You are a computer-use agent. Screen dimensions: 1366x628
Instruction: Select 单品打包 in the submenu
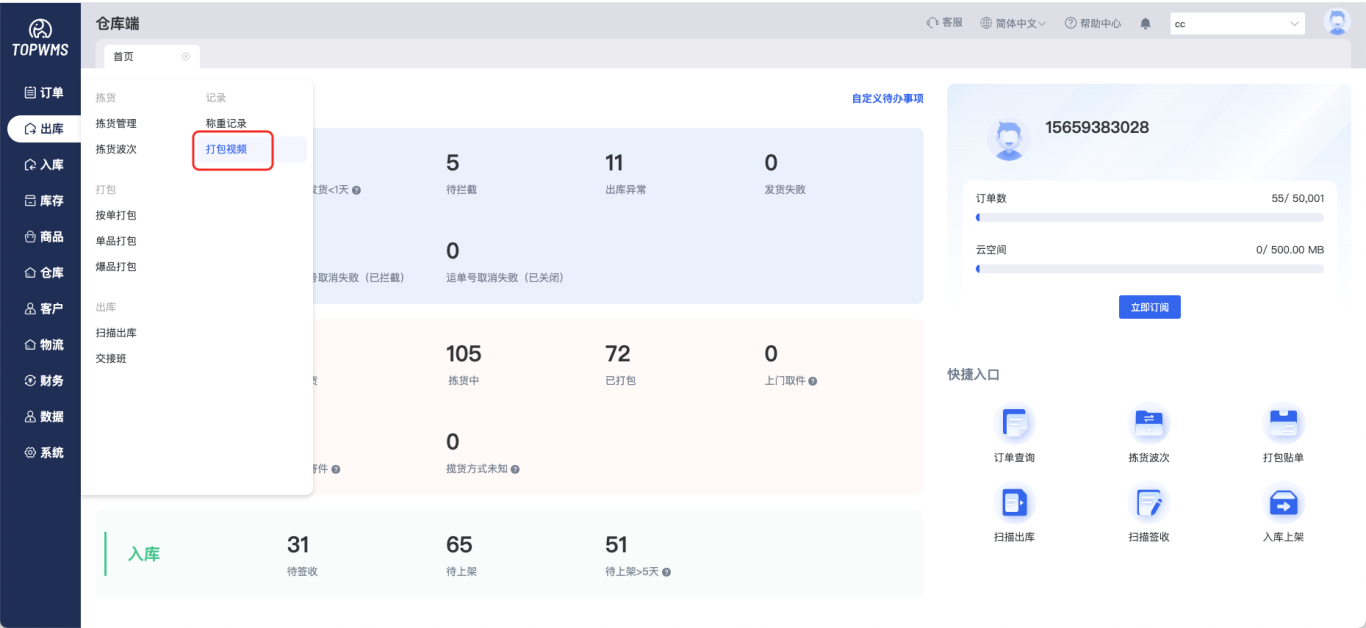[116, 242]
